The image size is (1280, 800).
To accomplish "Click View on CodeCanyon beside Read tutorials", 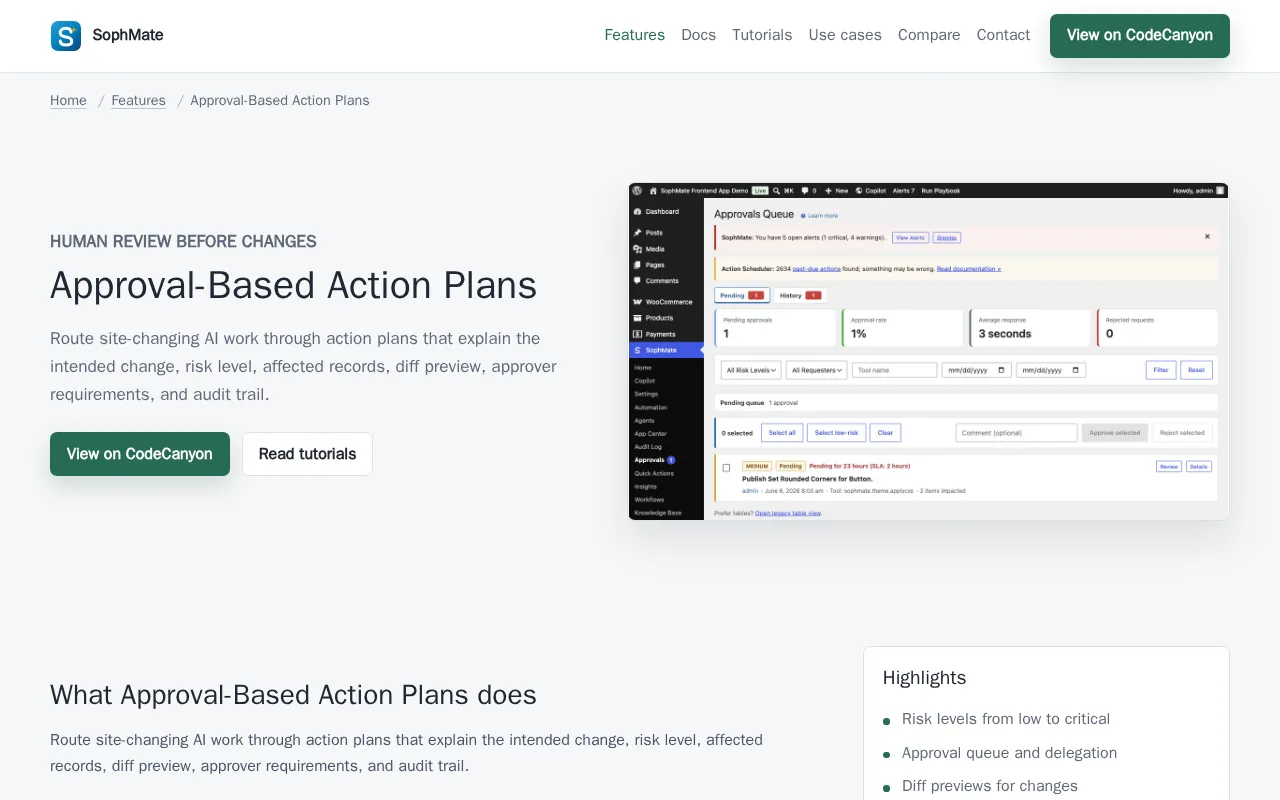I will (140, 454).
